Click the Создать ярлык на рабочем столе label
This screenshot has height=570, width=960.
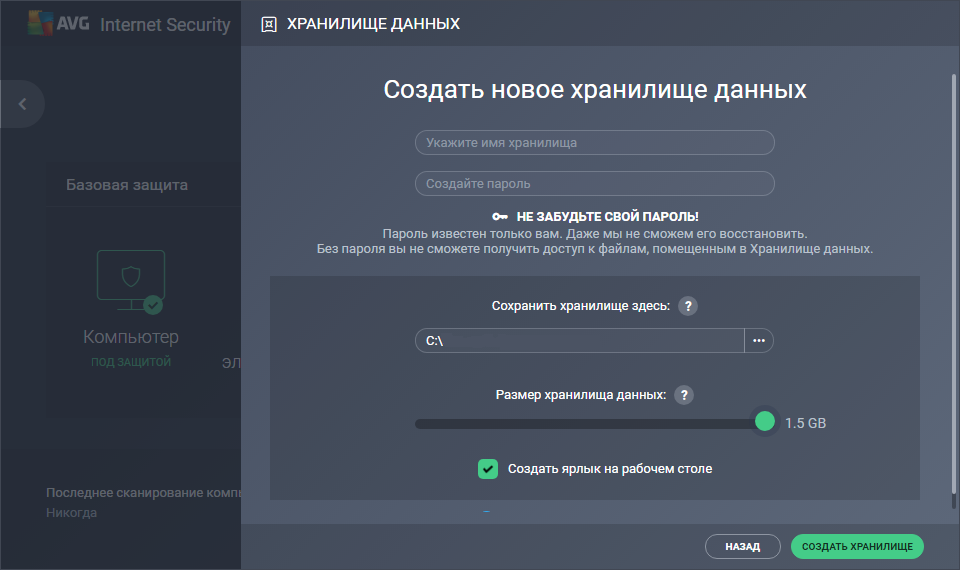click(610, 469)
